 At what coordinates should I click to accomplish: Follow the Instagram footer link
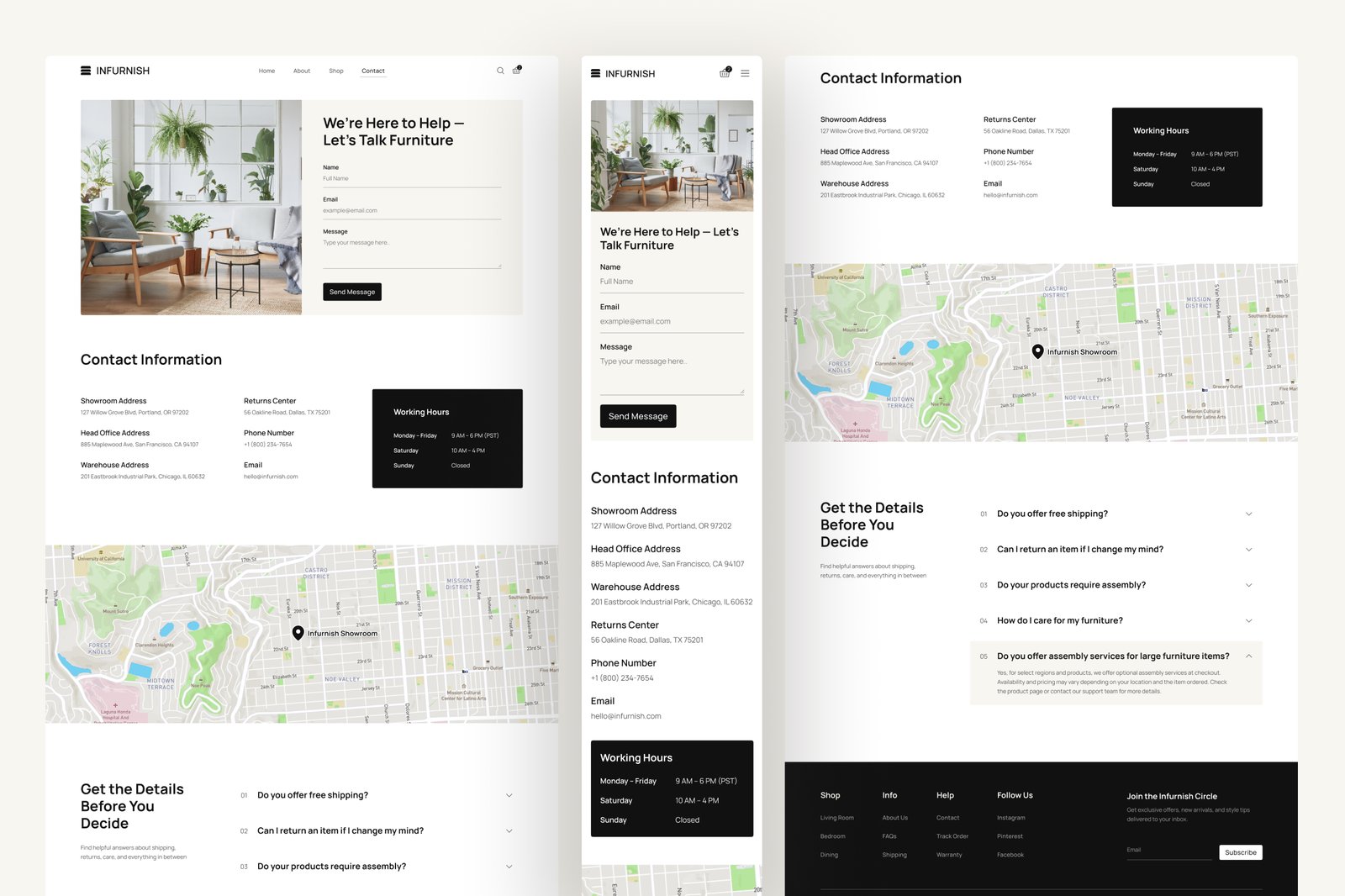click(1010, 818)
